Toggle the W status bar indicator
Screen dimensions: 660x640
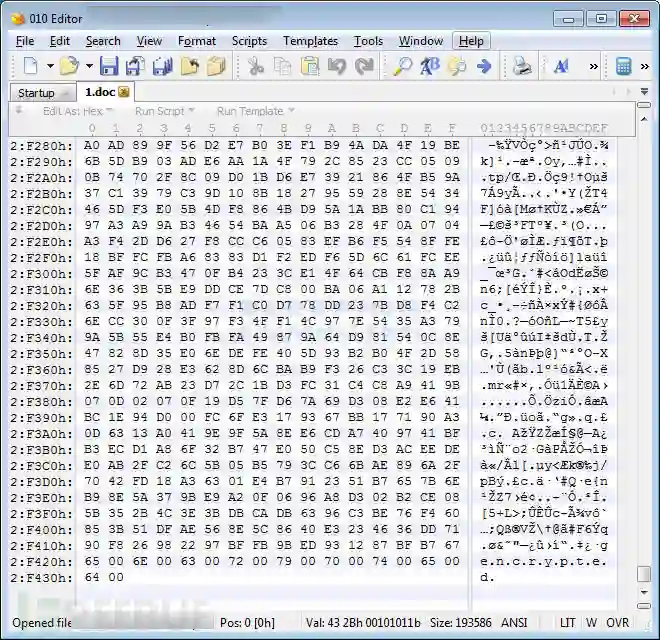click(x=591, y=623)
